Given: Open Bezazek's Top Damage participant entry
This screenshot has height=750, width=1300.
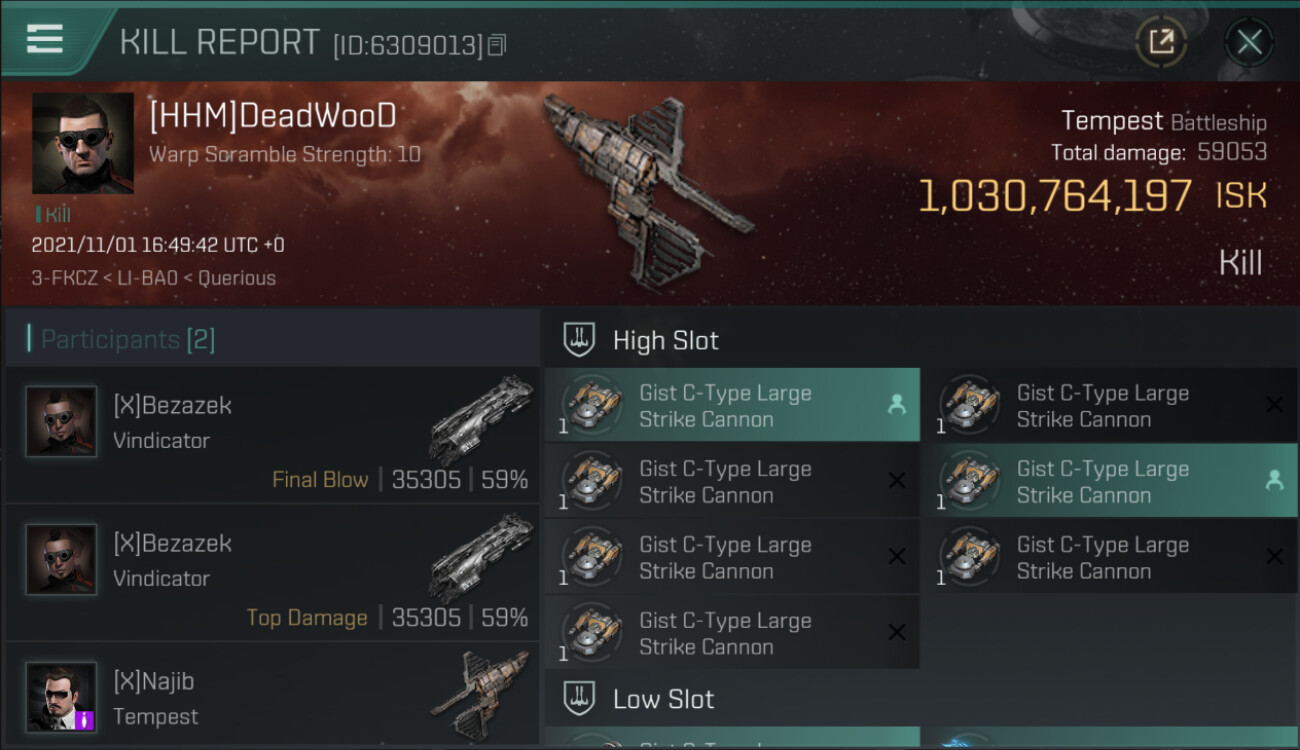Looking at the screenshot, I should pyautogui.click(x=272, y=573).
